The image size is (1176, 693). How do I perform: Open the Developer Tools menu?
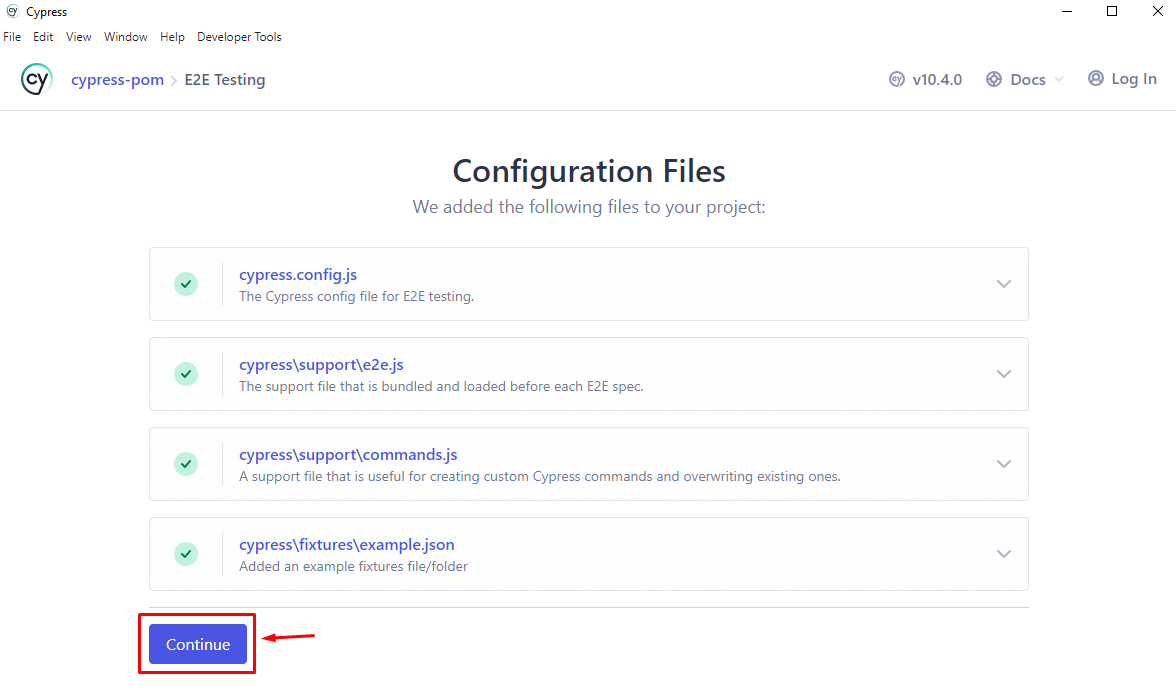(239, 37)
